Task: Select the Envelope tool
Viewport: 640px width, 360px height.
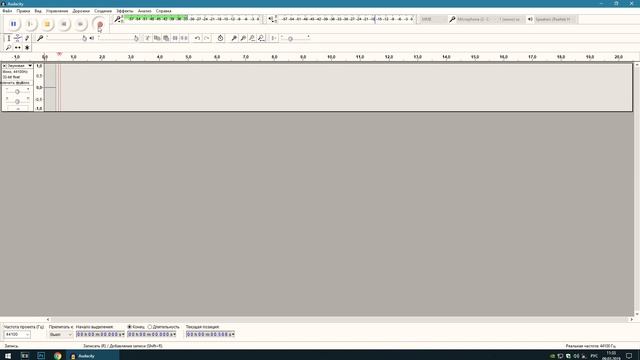Action: pyautogui.click(x=18, y=38)
